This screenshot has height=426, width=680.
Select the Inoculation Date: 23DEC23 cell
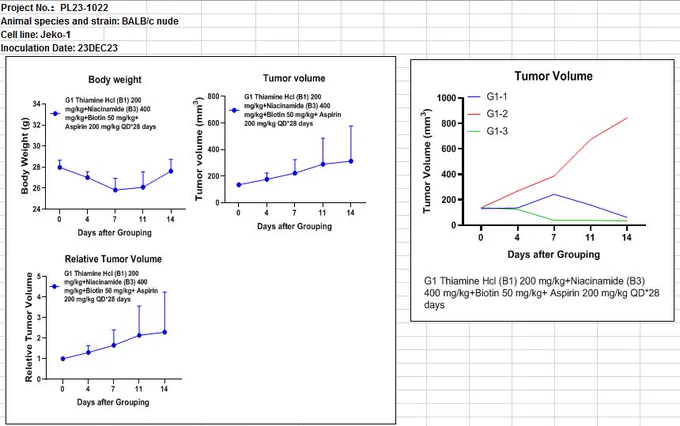59,48
